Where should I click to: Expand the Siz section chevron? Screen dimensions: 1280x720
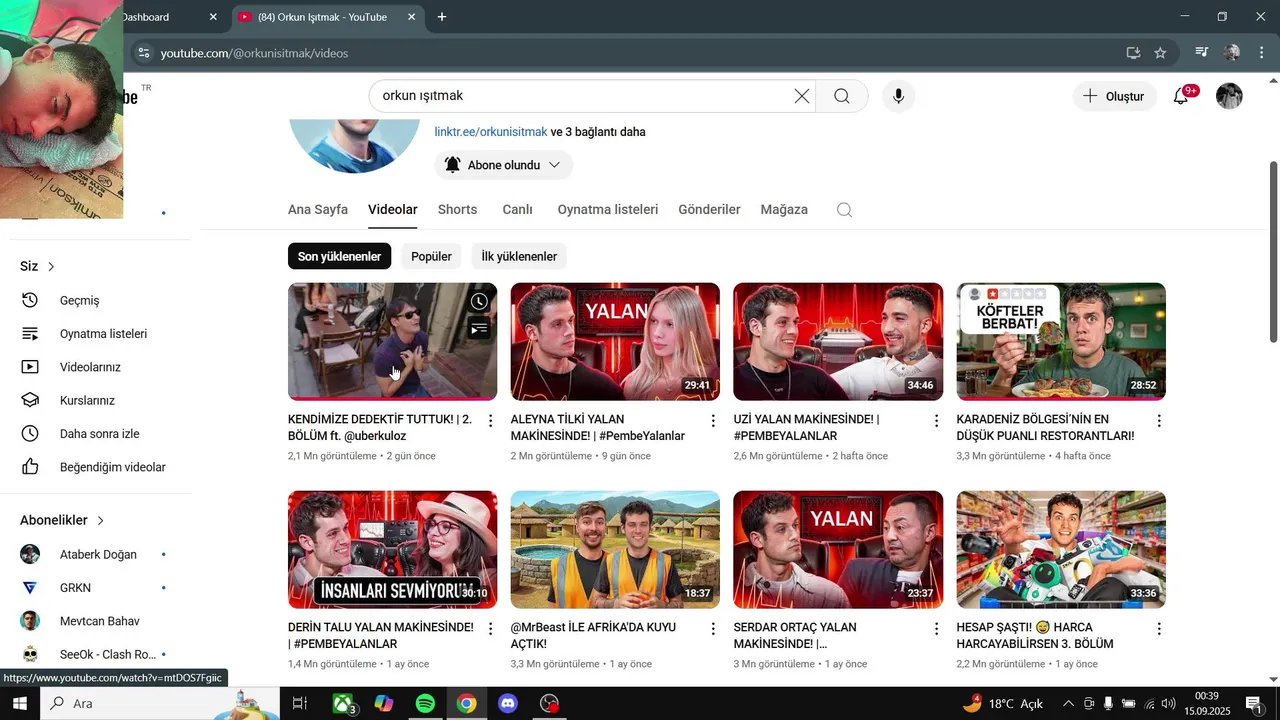(51, 267)
